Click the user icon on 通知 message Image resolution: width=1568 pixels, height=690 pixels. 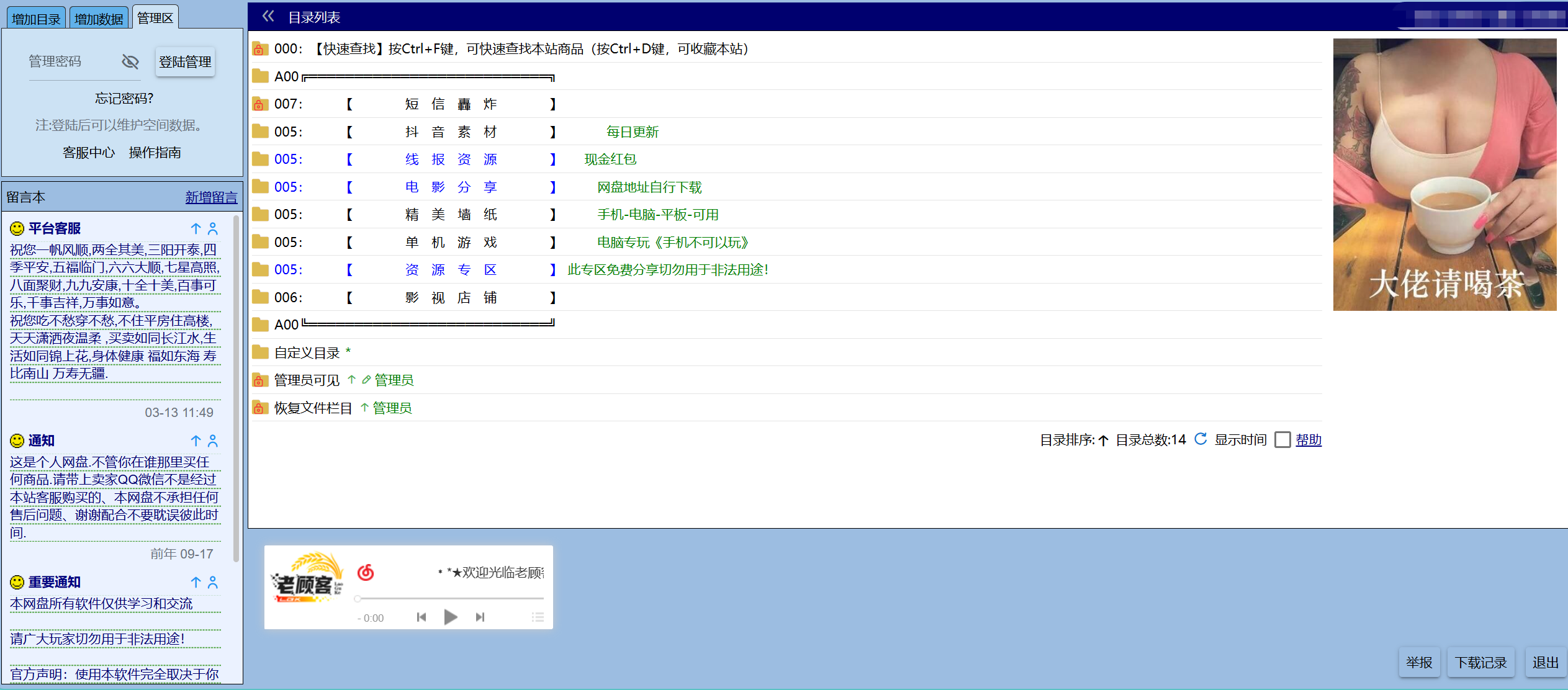(x=213, y=441)
